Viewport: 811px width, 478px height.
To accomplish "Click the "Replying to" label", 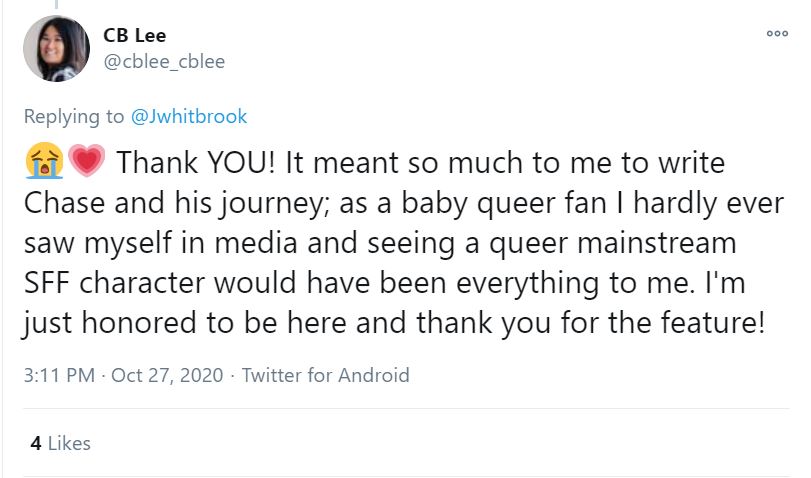I will click(74, 117).
